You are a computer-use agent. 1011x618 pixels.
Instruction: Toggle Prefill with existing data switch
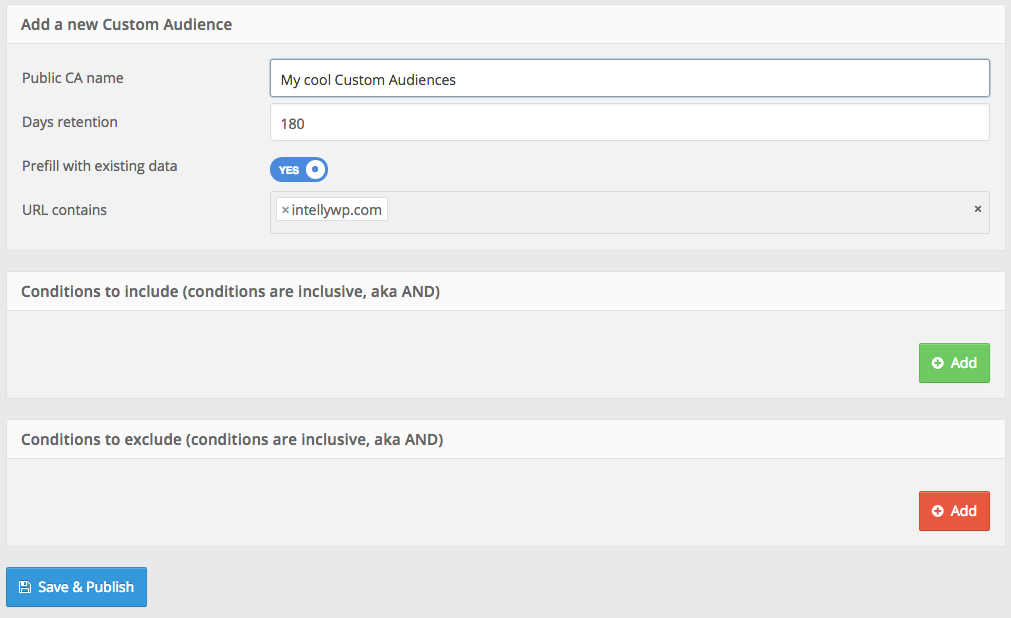tap(298, 170)
